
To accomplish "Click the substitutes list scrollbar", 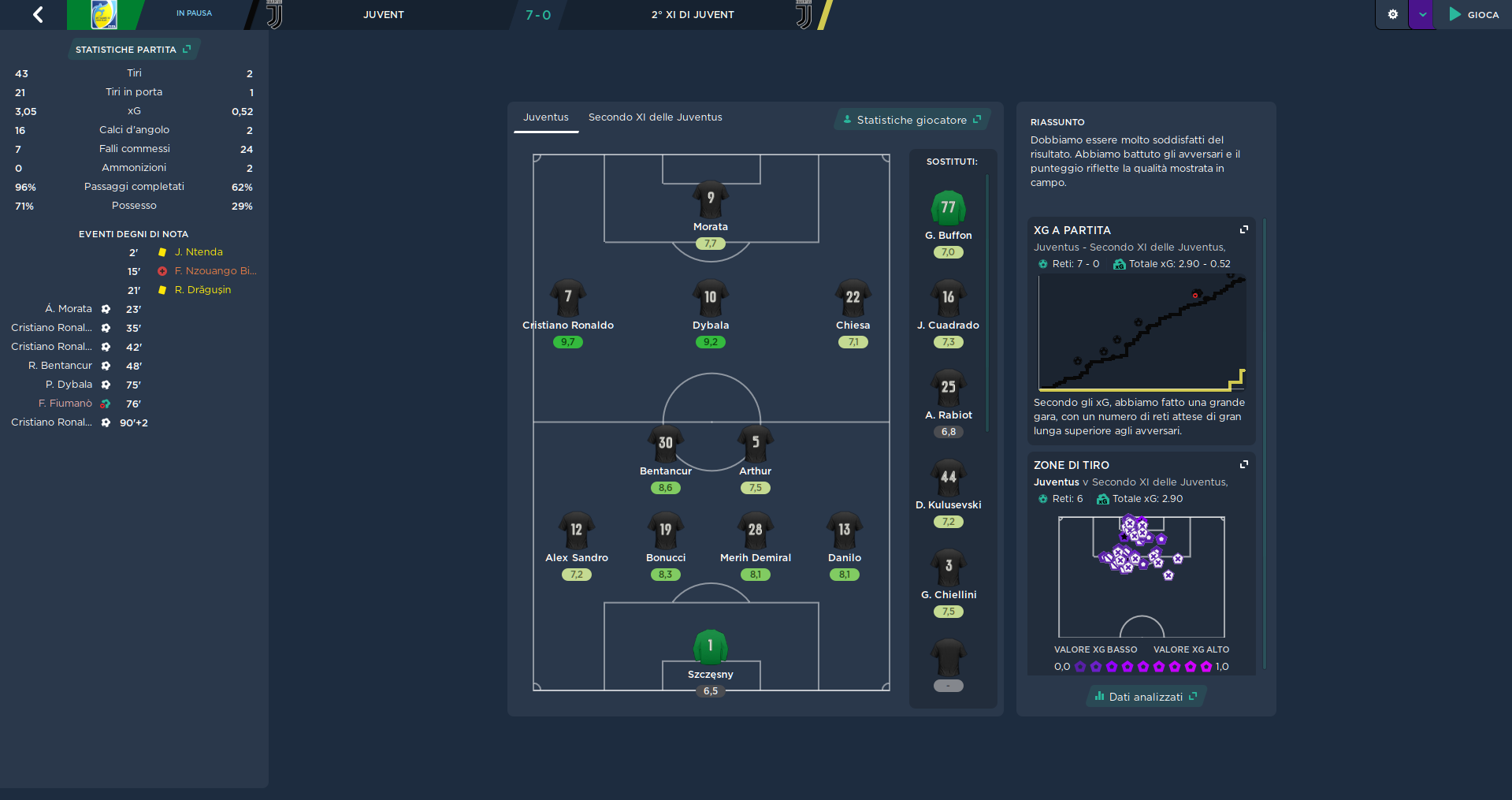I will point(987,303).
